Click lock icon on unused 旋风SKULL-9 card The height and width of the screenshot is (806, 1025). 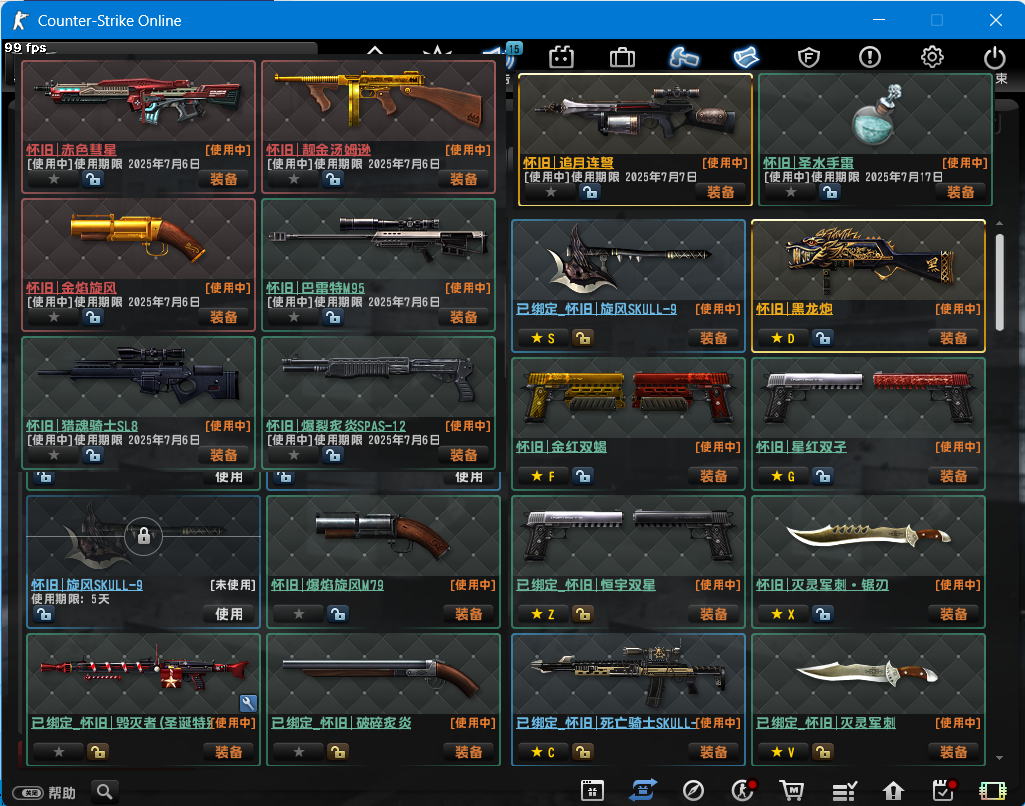click(44, 614)
